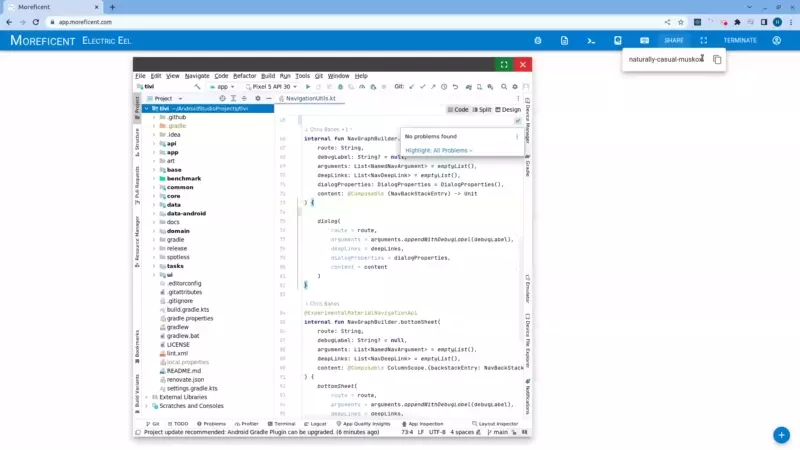The height and width of the screenshot is (450, 800).
Task: Switch editor to Design view mode
Action: 509,110
